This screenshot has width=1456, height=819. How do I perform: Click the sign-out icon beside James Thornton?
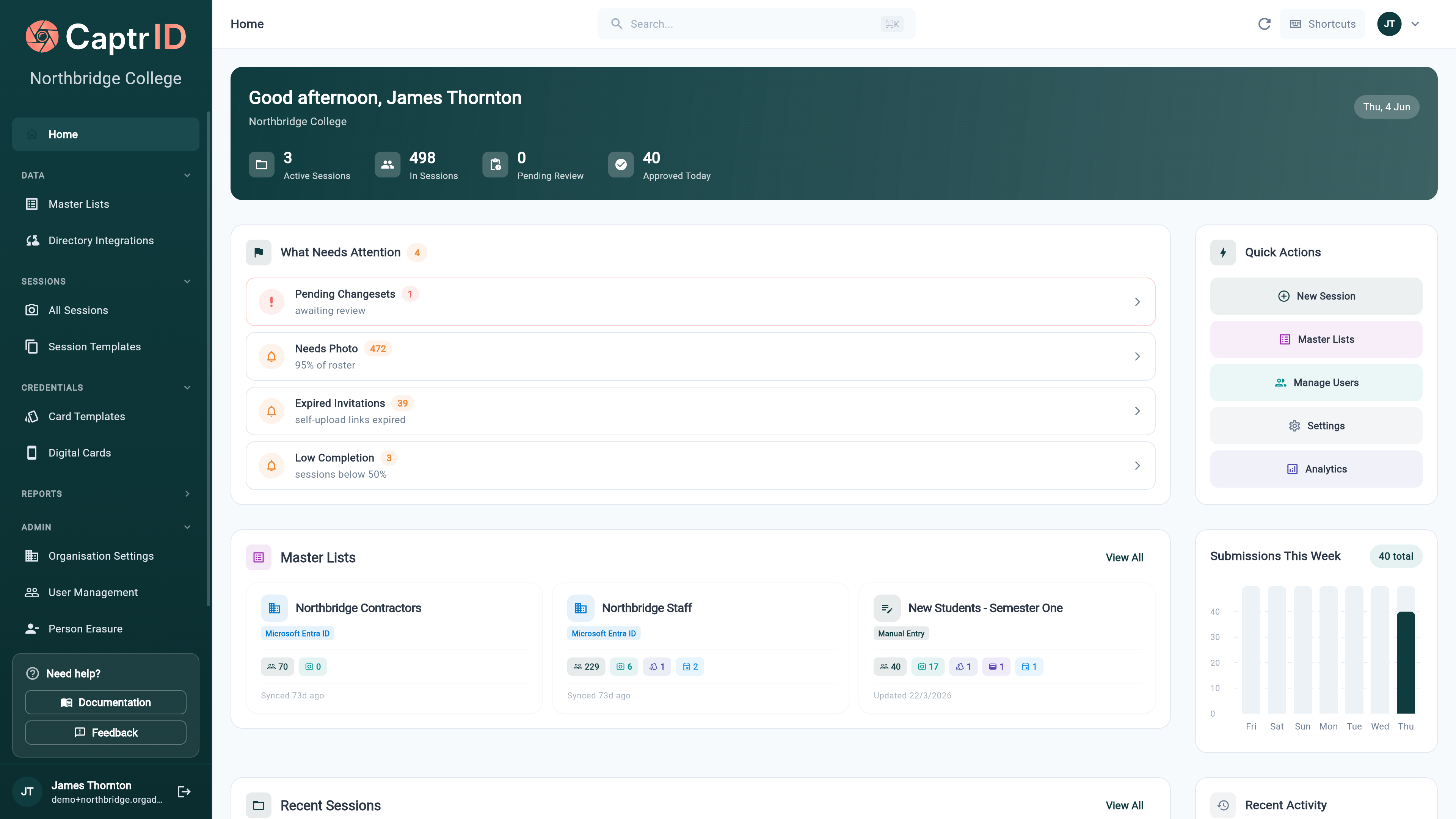(184, 791)
